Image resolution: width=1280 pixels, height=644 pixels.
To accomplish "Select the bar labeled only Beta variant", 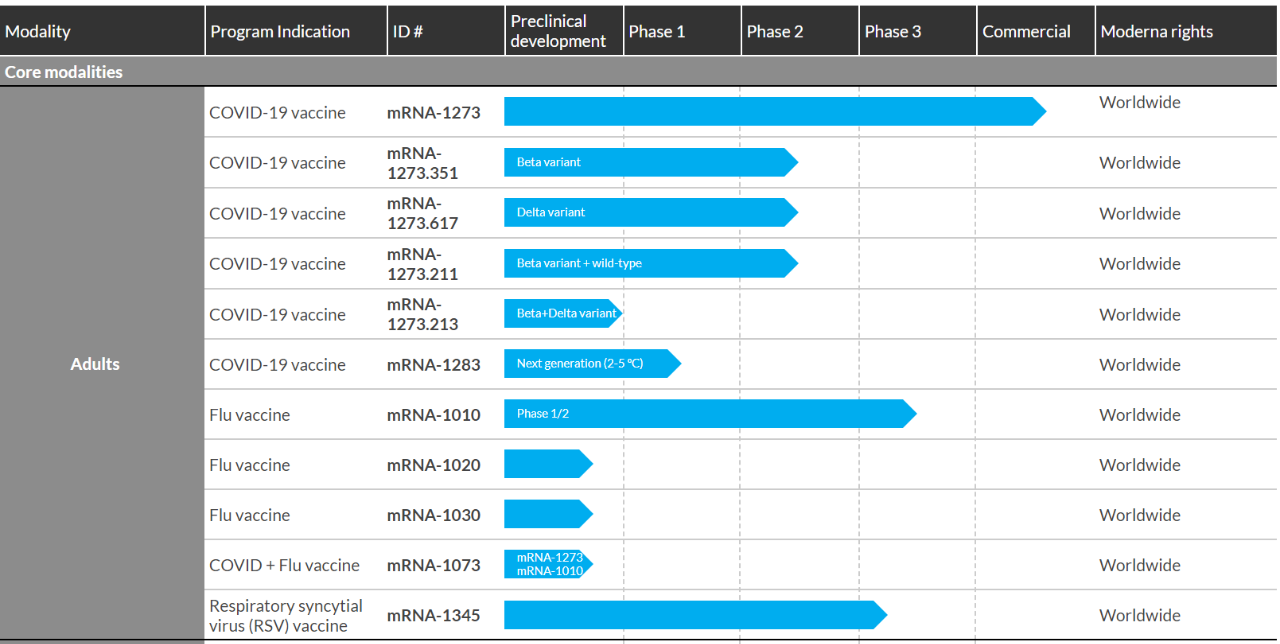I will point(651,162).
